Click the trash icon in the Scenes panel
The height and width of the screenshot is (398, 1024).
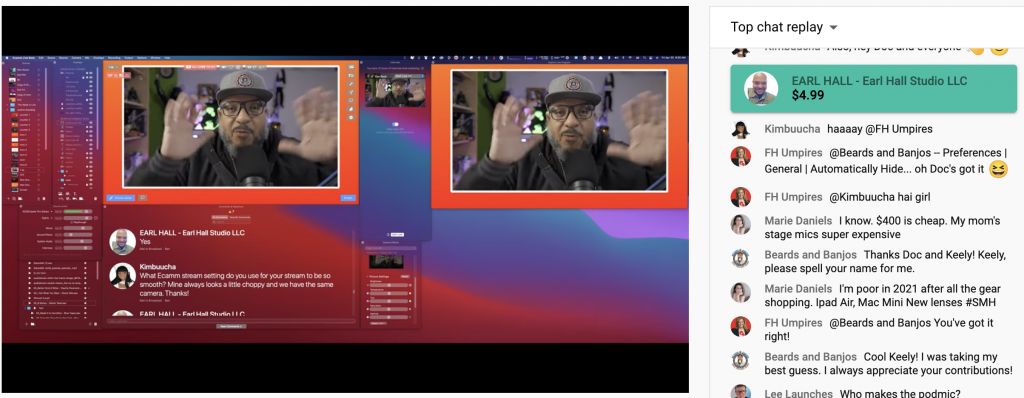(x=44, y=199)
